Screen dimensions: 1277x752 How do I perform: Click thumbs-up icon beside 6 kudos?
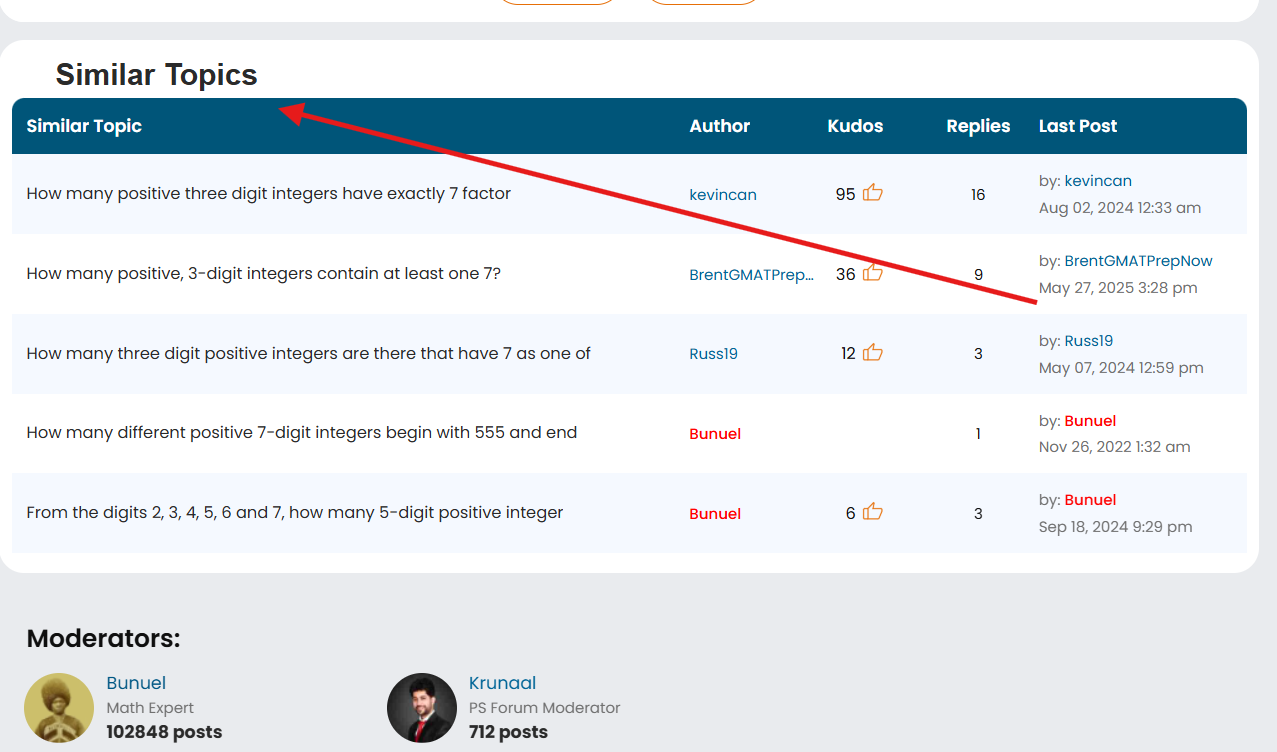coord(872,513)
